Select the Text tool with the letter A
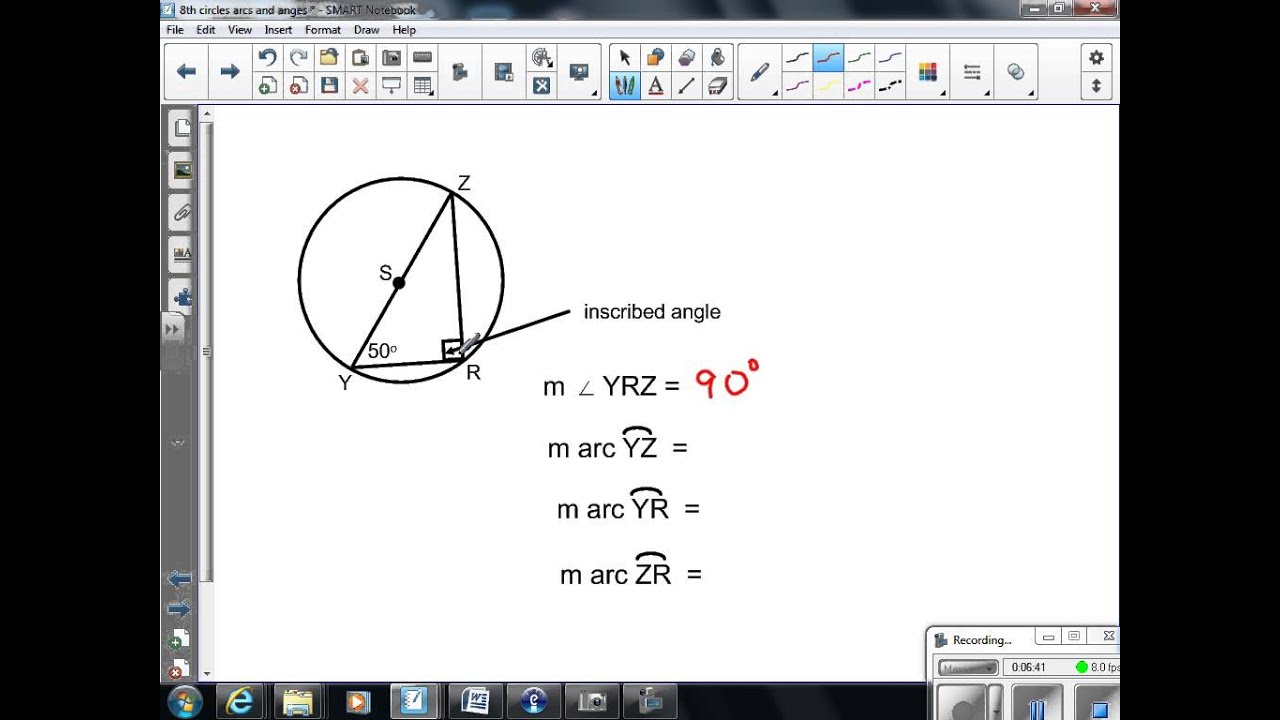Viewport: 1280px width, 720px height. click(x=656, y=86)
